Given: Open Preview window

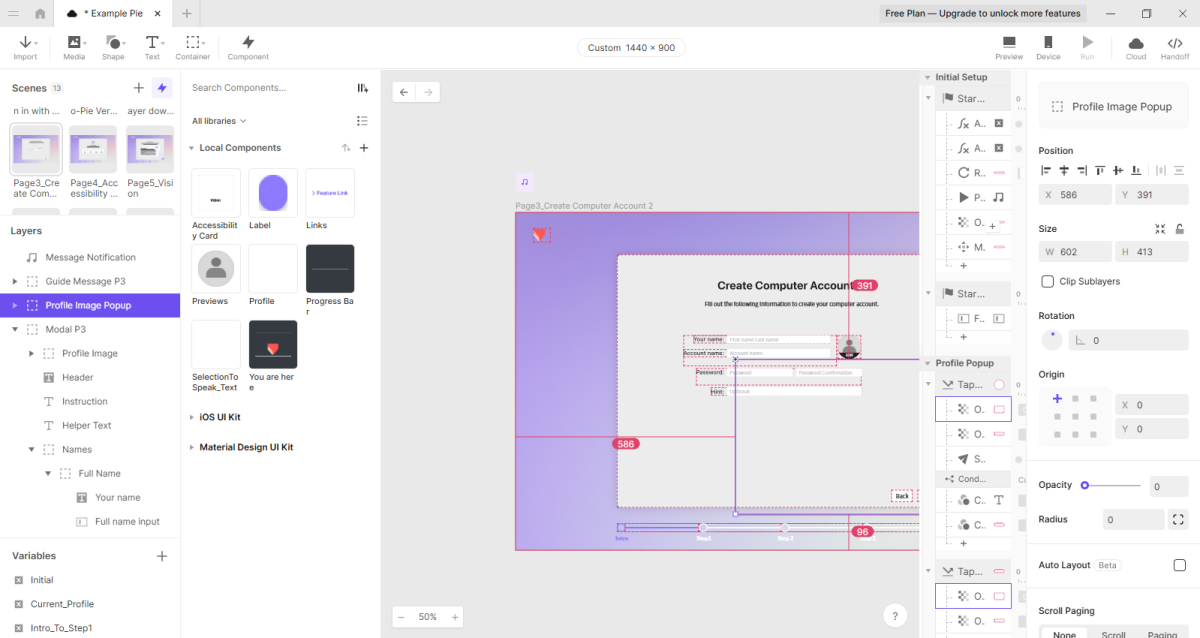Looking at the screenshot, I should [x=1009, y=43].
